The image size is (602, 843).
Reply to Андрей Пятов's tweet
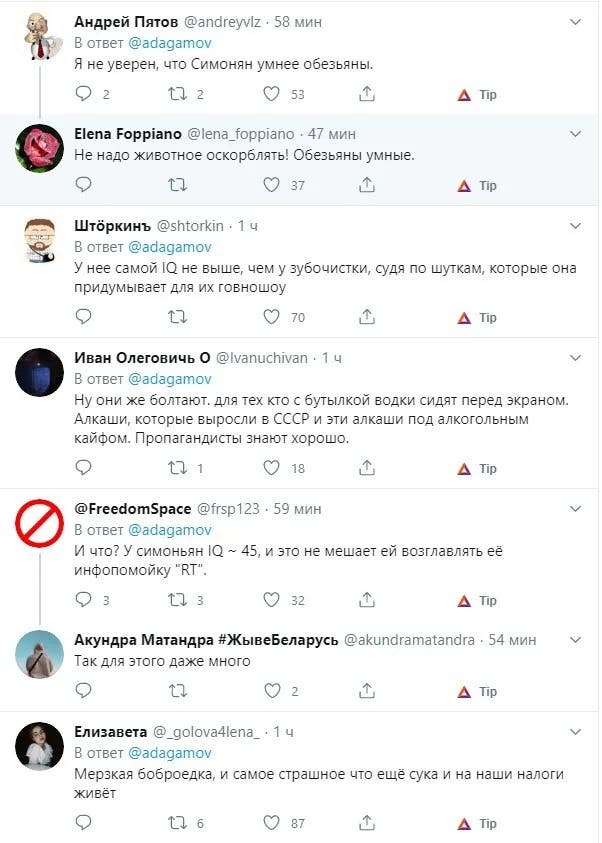(84, 94)
